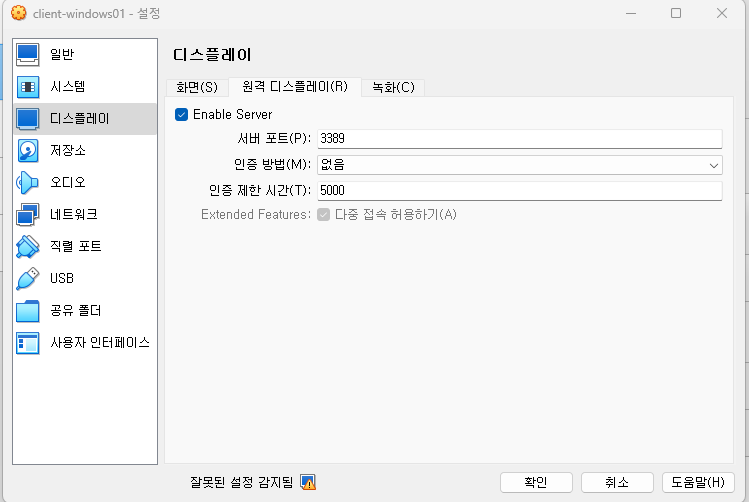Click the Enable Server label text
749x502 pixels.
pyautogui.click(x=233, y=115)
